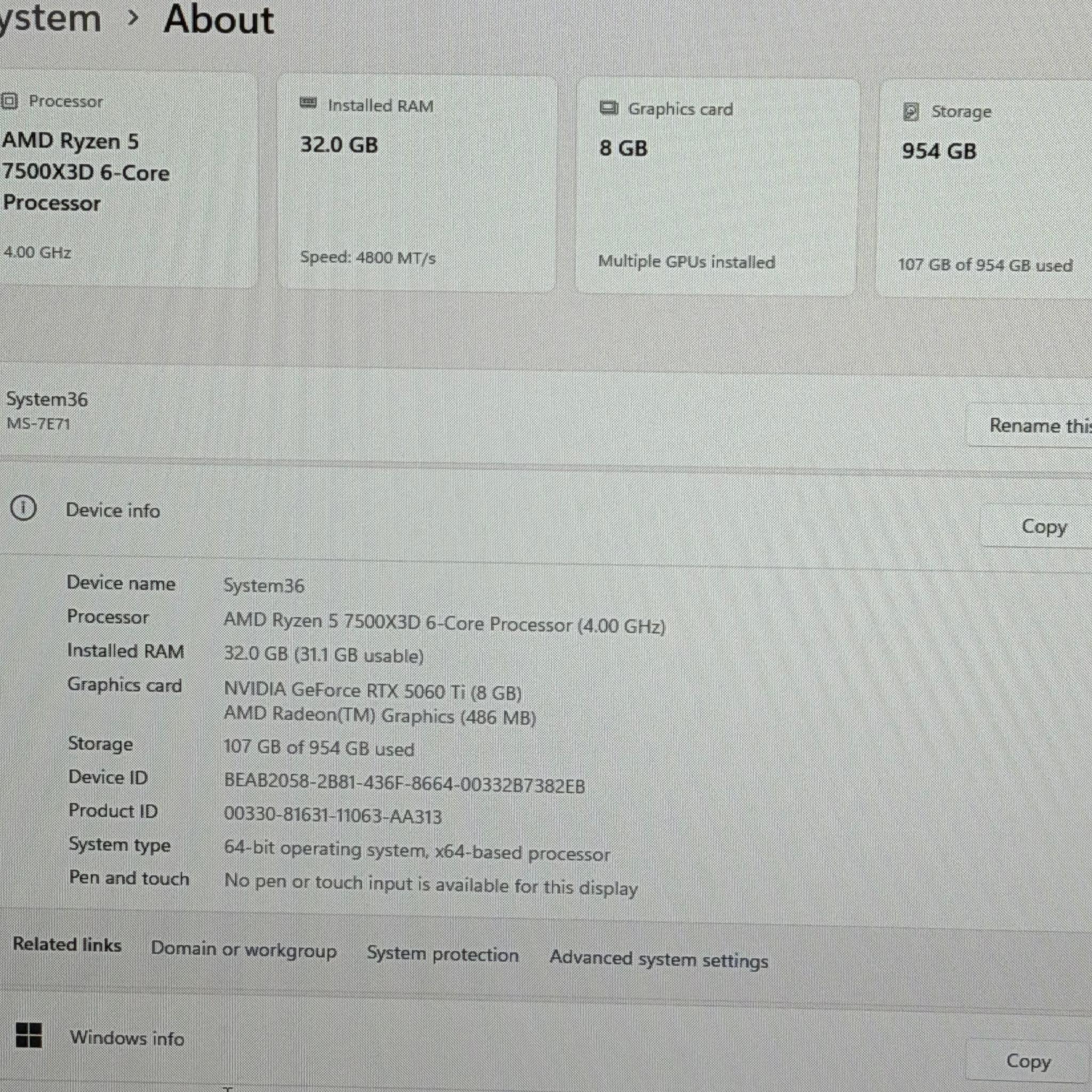Click the graphics card icon in the top card
The height and width of the screenshot is (1092, 1092).
click(x=609, y=107)
